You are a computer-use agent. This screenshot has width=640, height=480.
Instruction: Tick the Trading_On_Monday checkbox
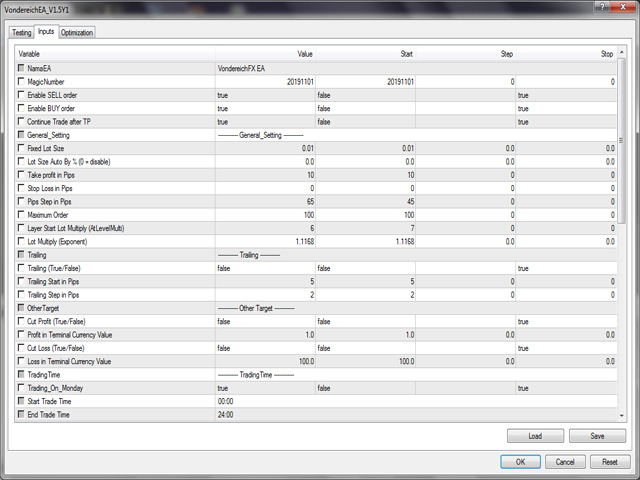tap(21, 388)
